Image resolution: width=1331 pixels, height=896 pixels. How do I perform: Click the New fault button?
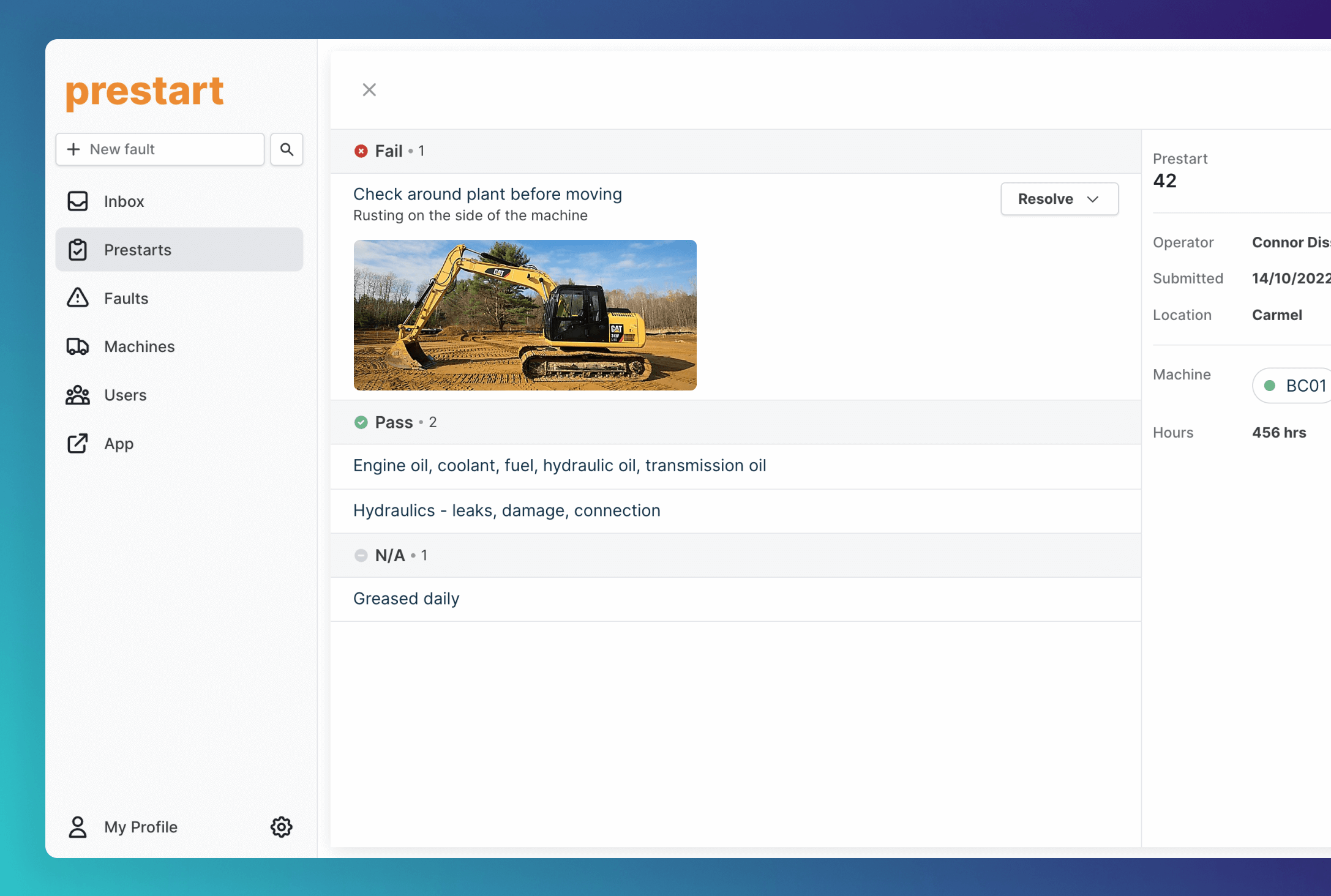pos(160,149)
